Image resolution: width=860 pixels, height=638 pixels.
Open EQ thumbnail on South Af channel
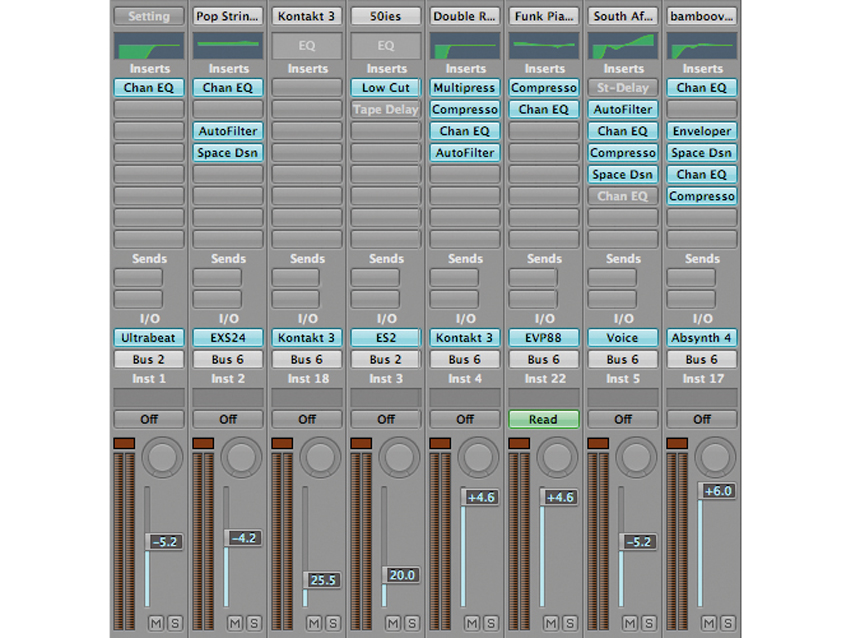pyautogui.click(x=623, y=46)
